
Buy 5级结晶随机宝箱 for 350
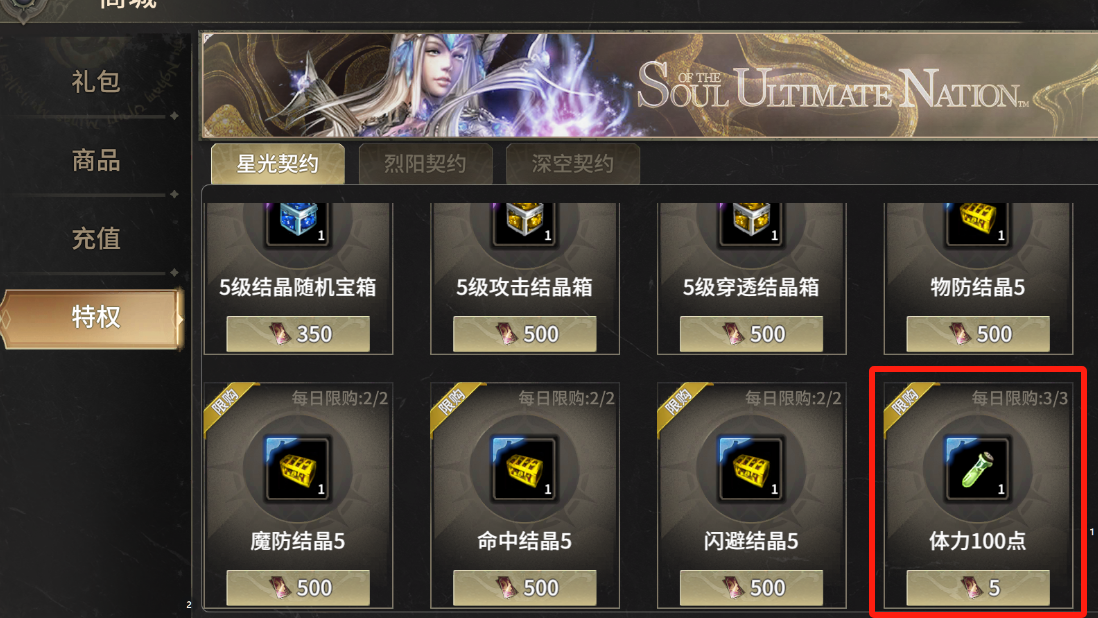pos(298,334)
